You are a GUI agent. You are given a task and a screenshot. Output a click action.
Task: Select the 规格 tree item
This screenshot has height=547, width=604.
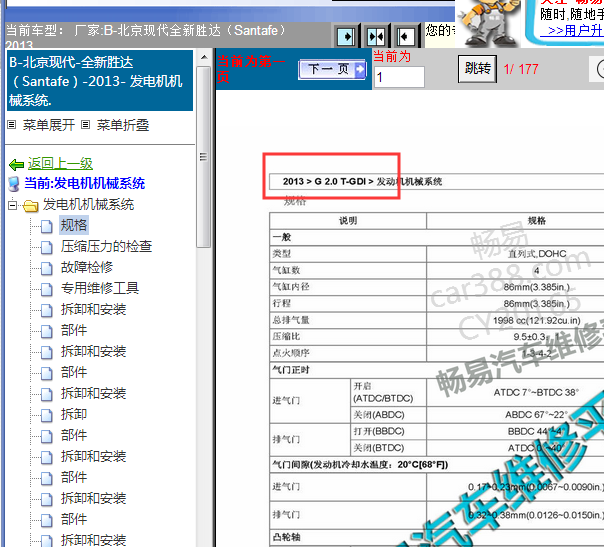pyautogui.click(x=74, y=225)
